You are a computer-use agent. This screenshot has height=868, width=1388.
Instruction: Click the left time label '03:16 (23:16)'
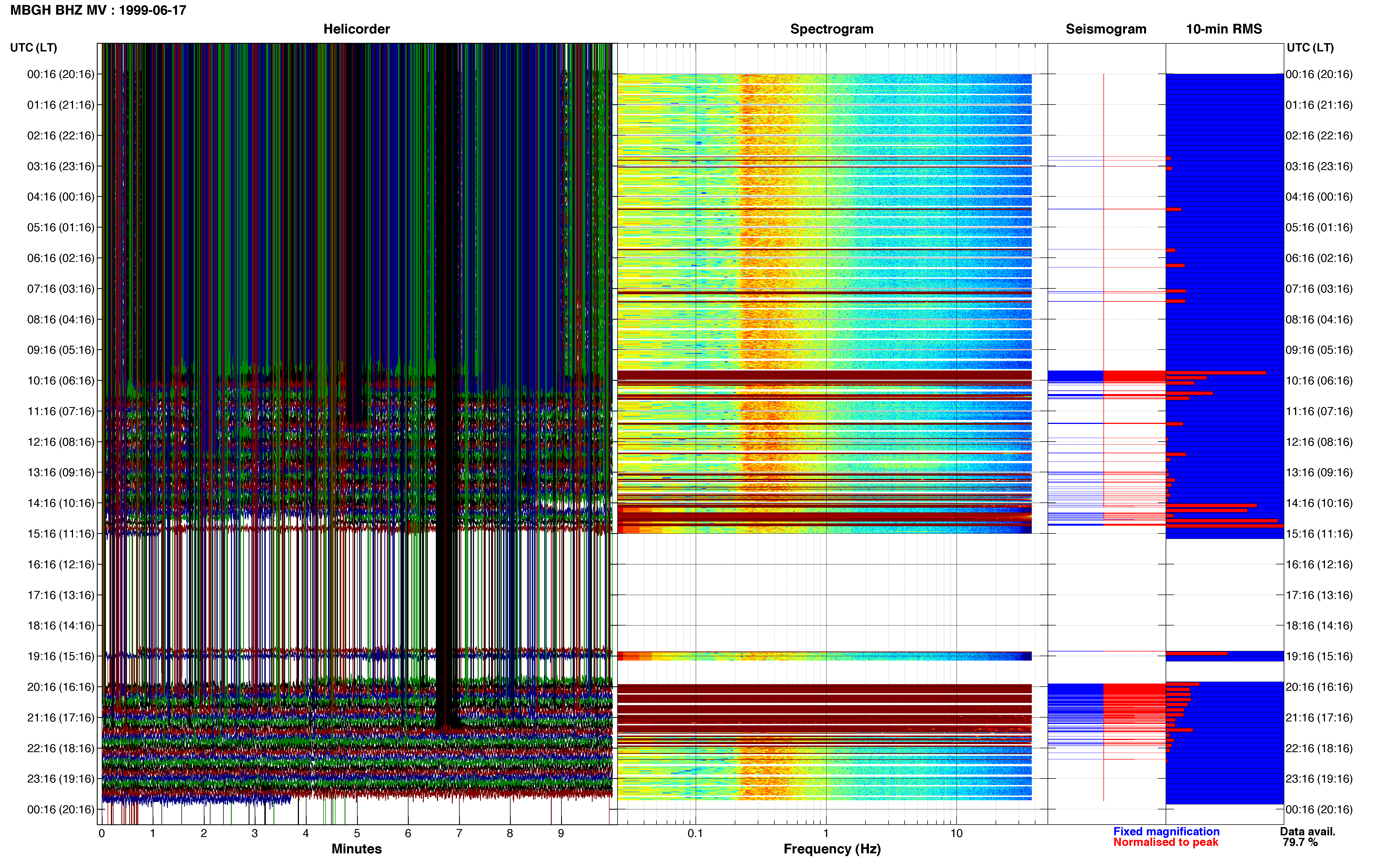[x=61, y=166]
